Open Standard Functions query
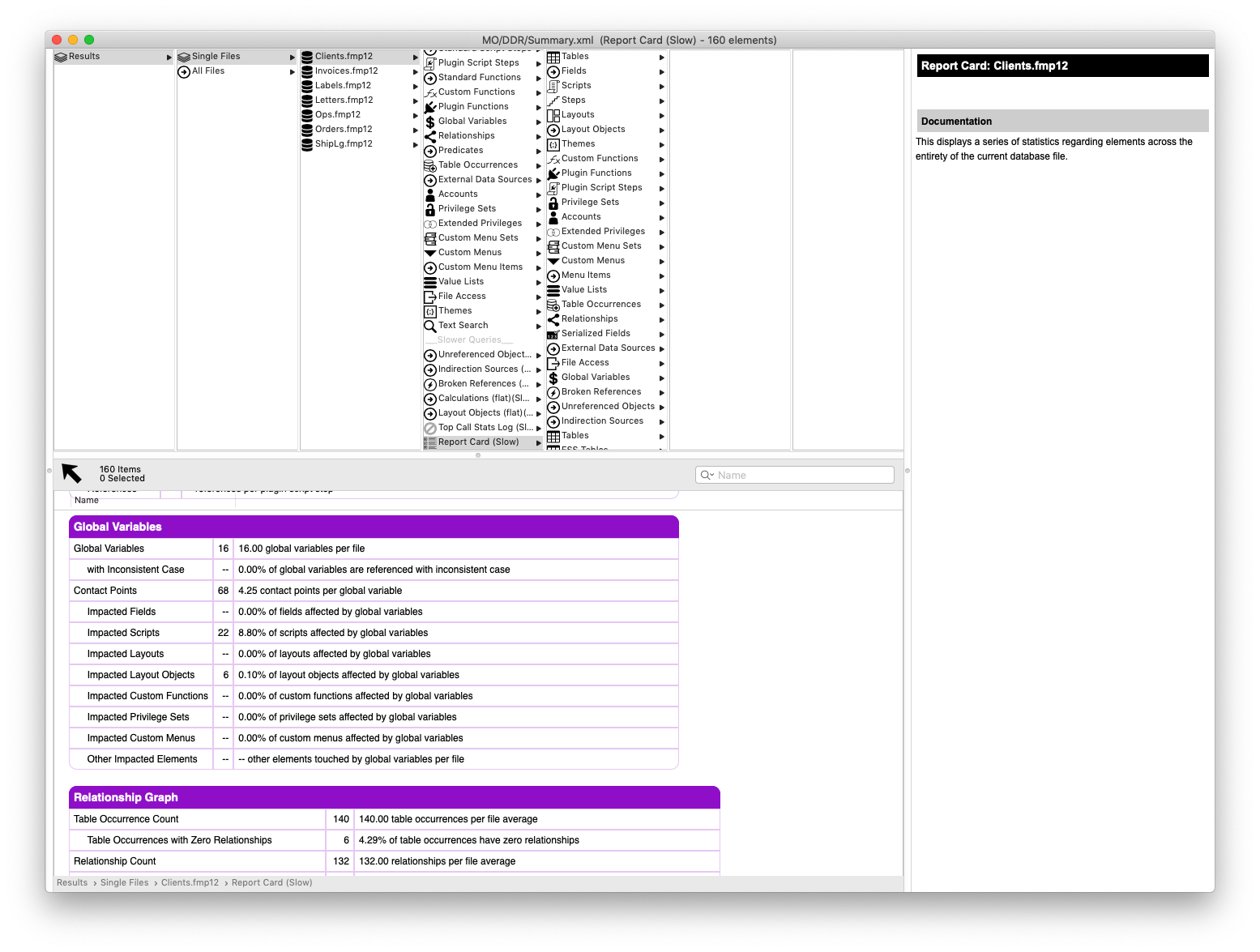Image resolution: width=1260 pixels, height=952 pixels. (x=479, y=77)
